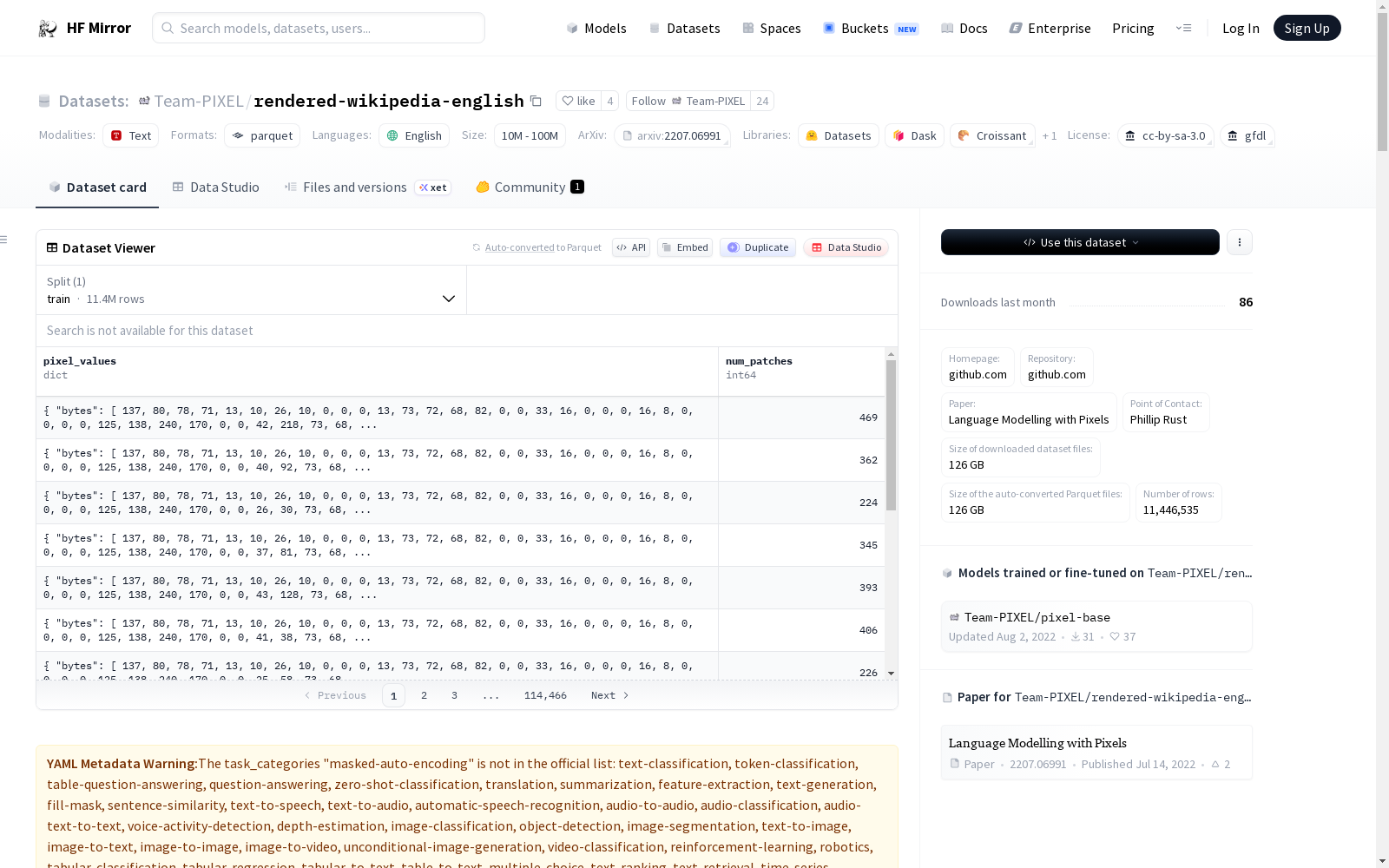Open Models in top navigation
This screenshot has width=1389, height=868.
pyautogui.click(x=596, y=29)
